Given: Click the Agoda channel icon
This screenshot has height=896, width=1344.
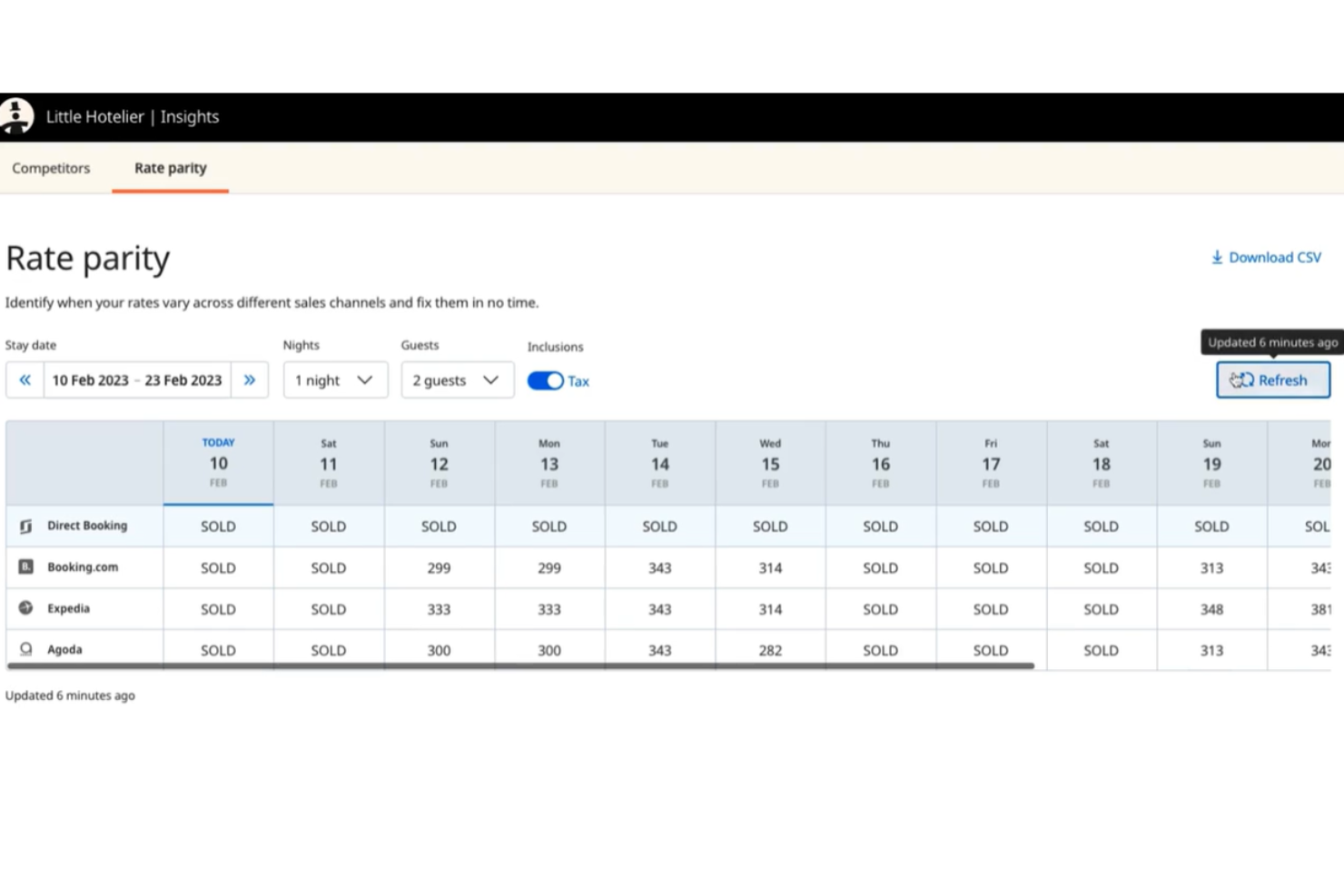Looking at the screenshot, I should click(25, 649).
